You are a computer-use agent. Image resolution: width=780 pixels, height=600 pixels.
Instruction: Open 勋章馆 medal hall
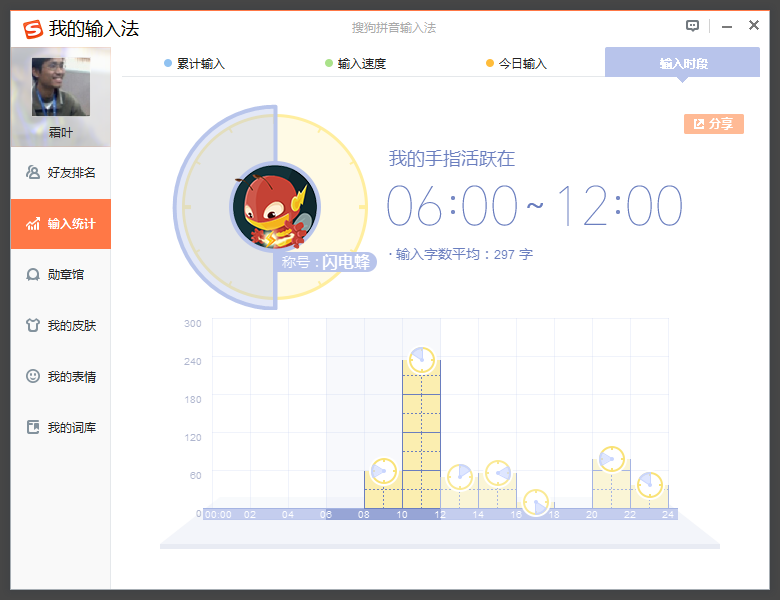(61, 275)
